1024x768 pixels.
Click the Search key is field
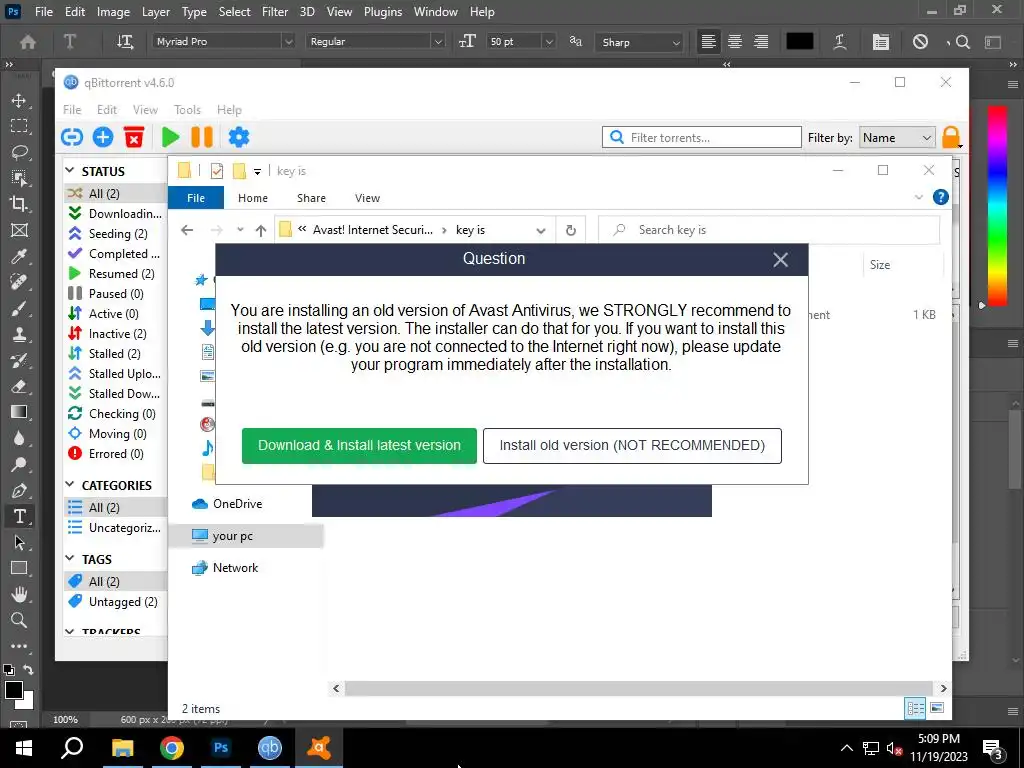coord(769,230)
